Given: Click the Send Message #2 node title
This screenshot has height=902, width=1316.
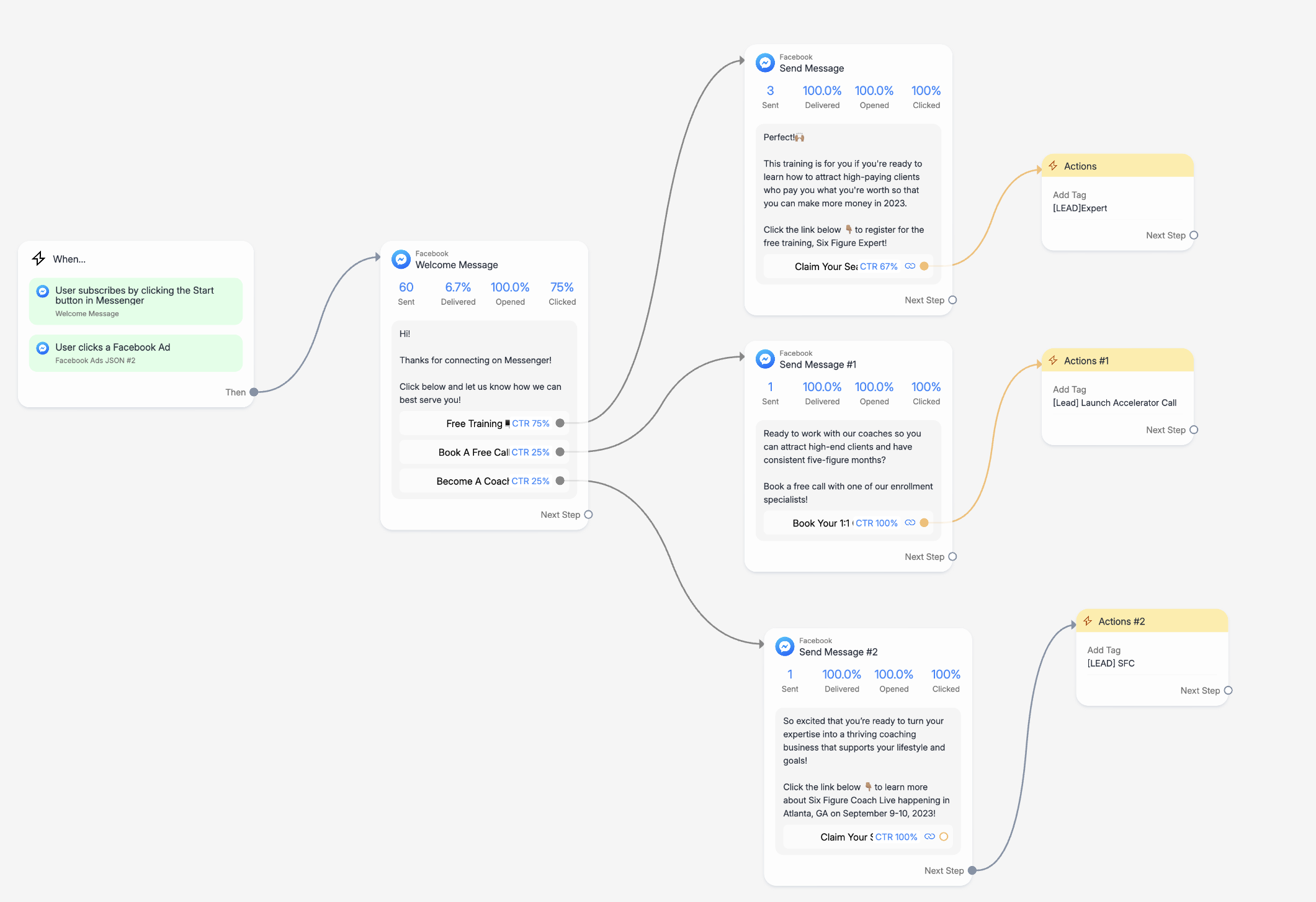Looking at the screenshot, I should (x=838, y=652).
